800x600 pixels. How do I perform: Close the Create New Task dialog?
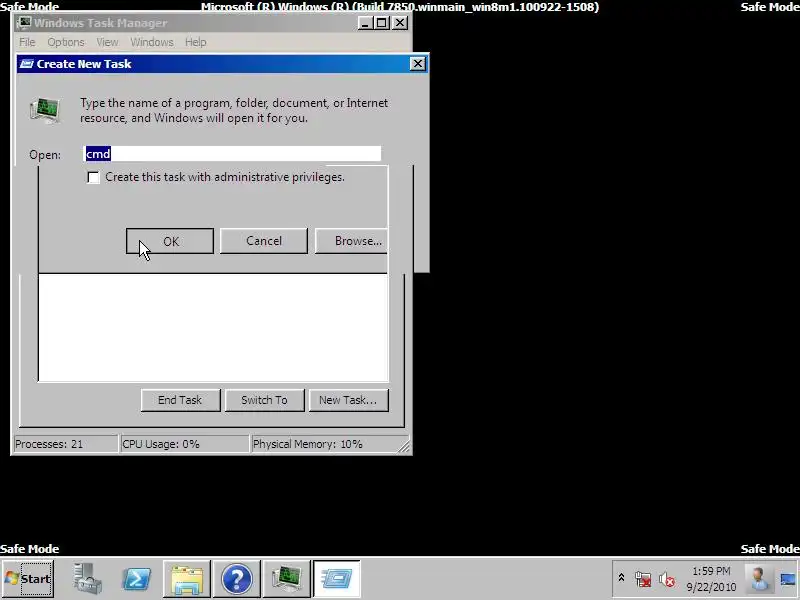pos(417,64)
